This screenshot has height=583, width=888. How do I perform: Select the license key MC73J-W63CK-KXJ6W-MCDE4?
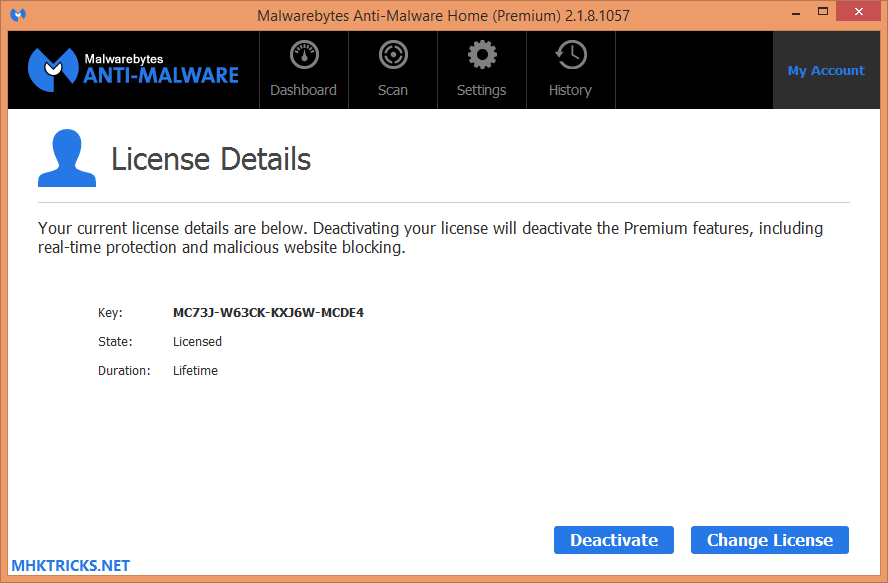coord(268,313)
